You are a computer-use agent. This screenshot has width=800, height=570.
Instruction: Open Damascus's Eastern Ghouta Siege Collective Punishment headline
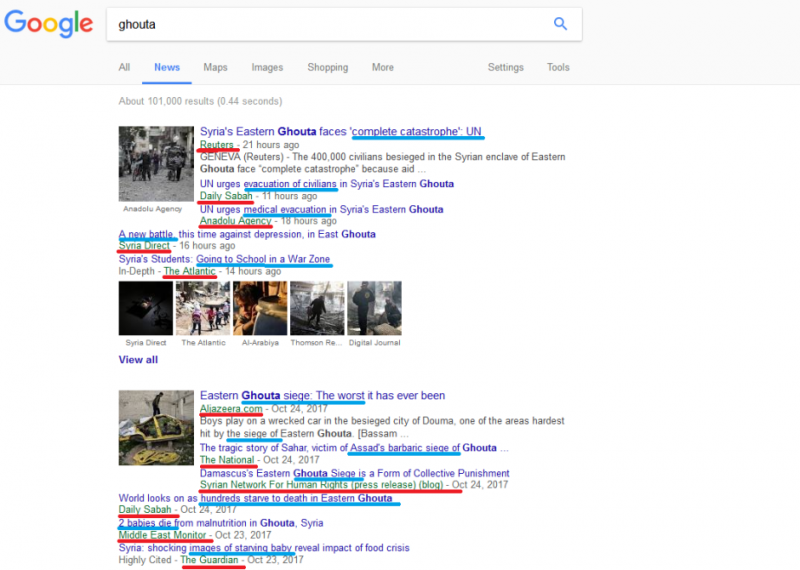pyautogui.click(x=355, y=474)
